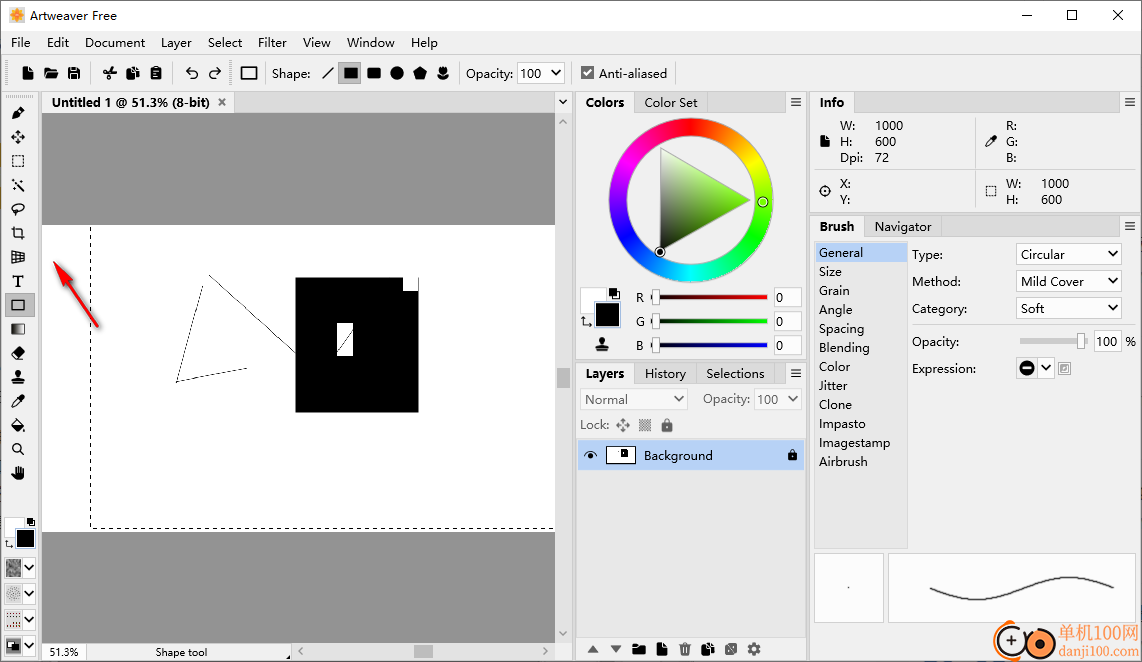Viewport: 1142px width, 662px height.
Task: Open the brush Type dropdown showing Circular
Action: pos(1068,254)
